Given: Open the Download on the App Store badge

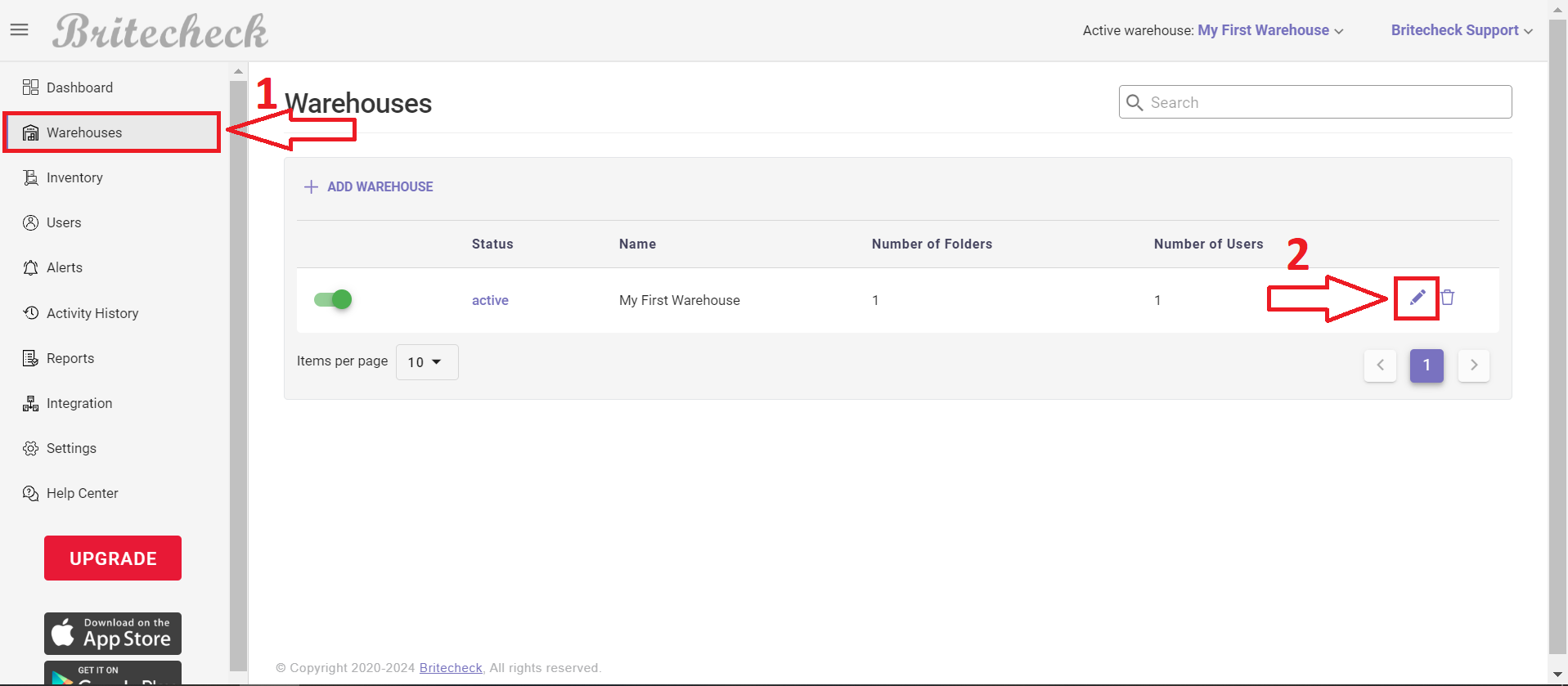Looking at the screenshot, I should pyautogui.click(x=113, y=634).
